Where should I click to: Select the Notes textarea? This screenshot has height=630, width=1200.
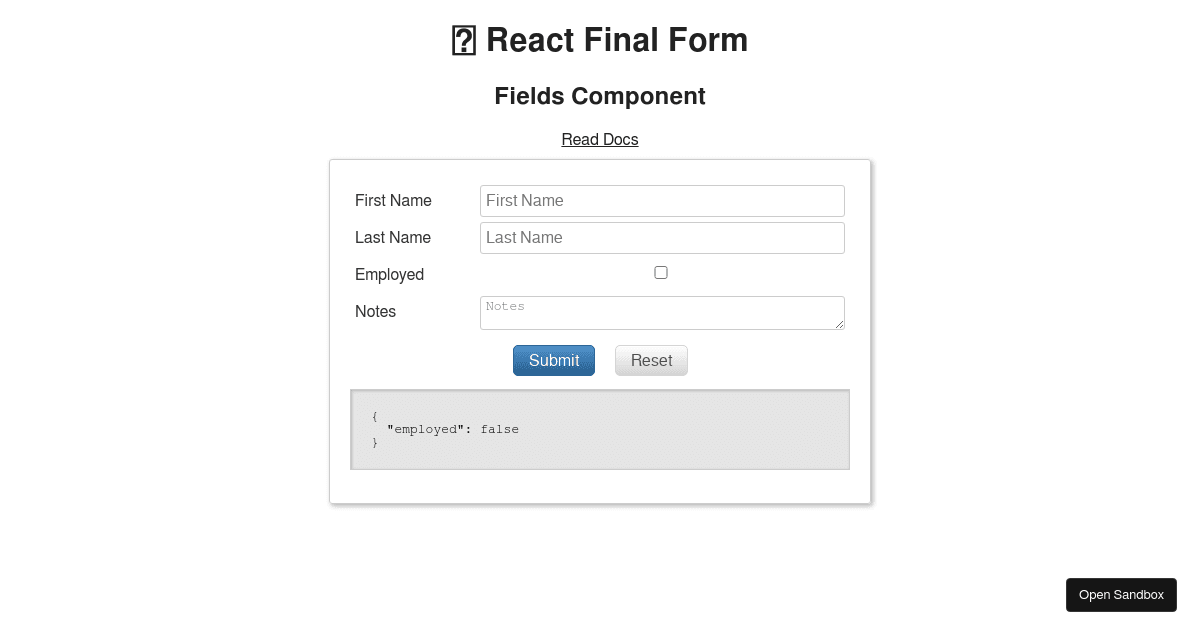tap(661, 312)
